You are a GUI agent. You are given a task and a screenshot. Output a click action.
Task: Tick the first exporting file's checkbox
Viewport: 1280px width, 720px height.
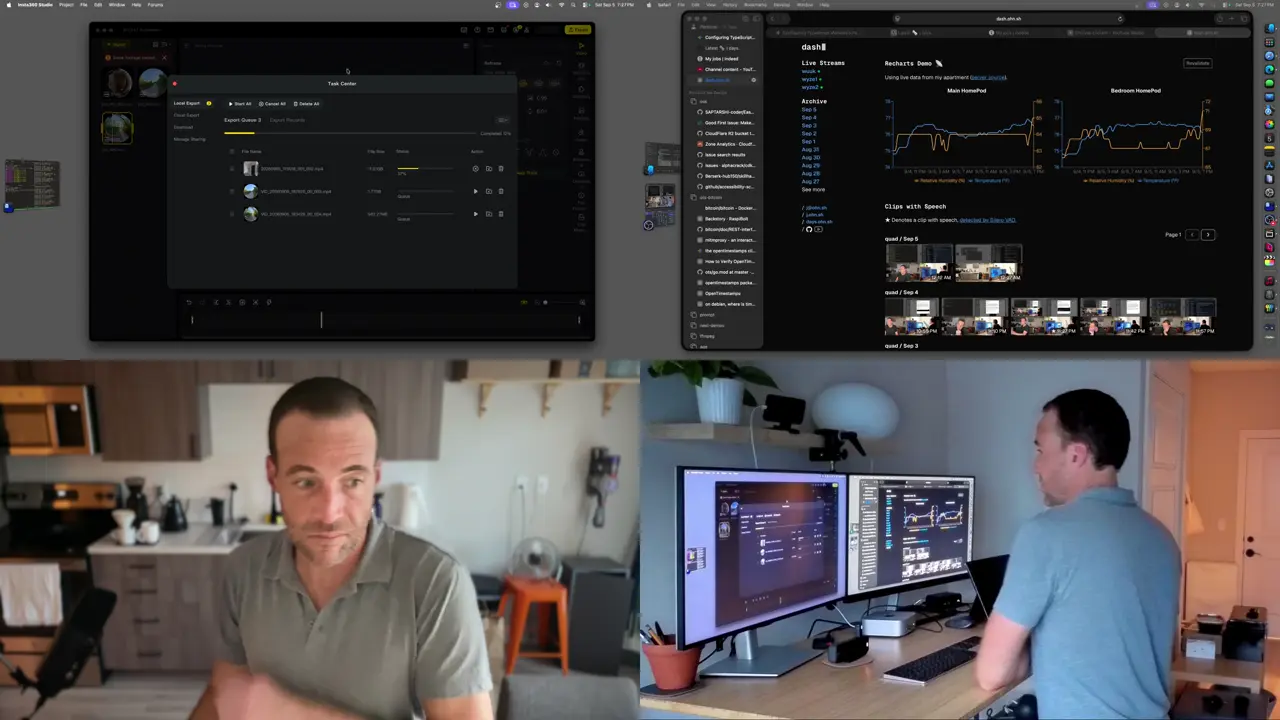(x=232, y=169)
